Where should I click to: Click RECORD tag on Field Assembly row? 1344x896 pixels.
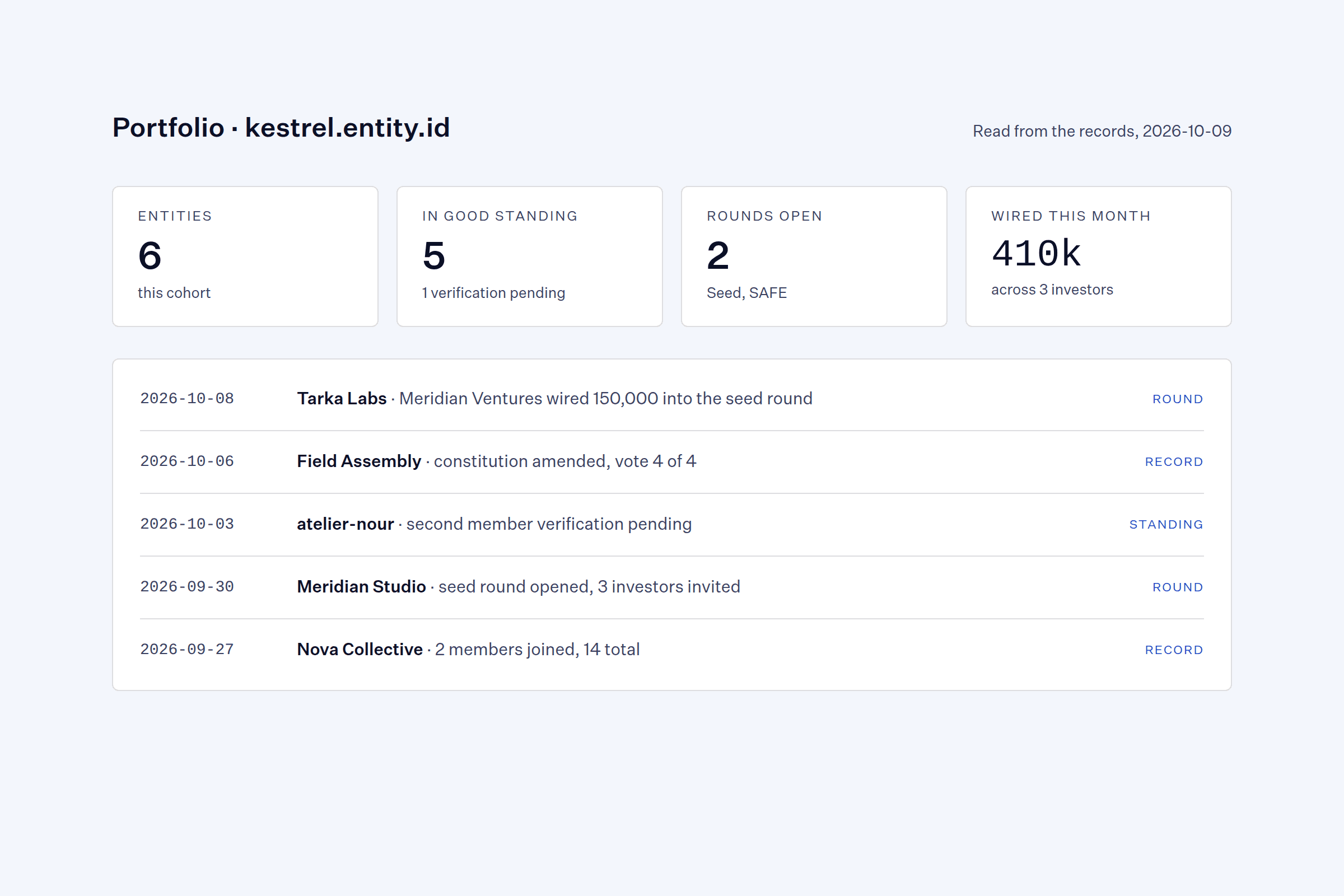point(1174,463)
